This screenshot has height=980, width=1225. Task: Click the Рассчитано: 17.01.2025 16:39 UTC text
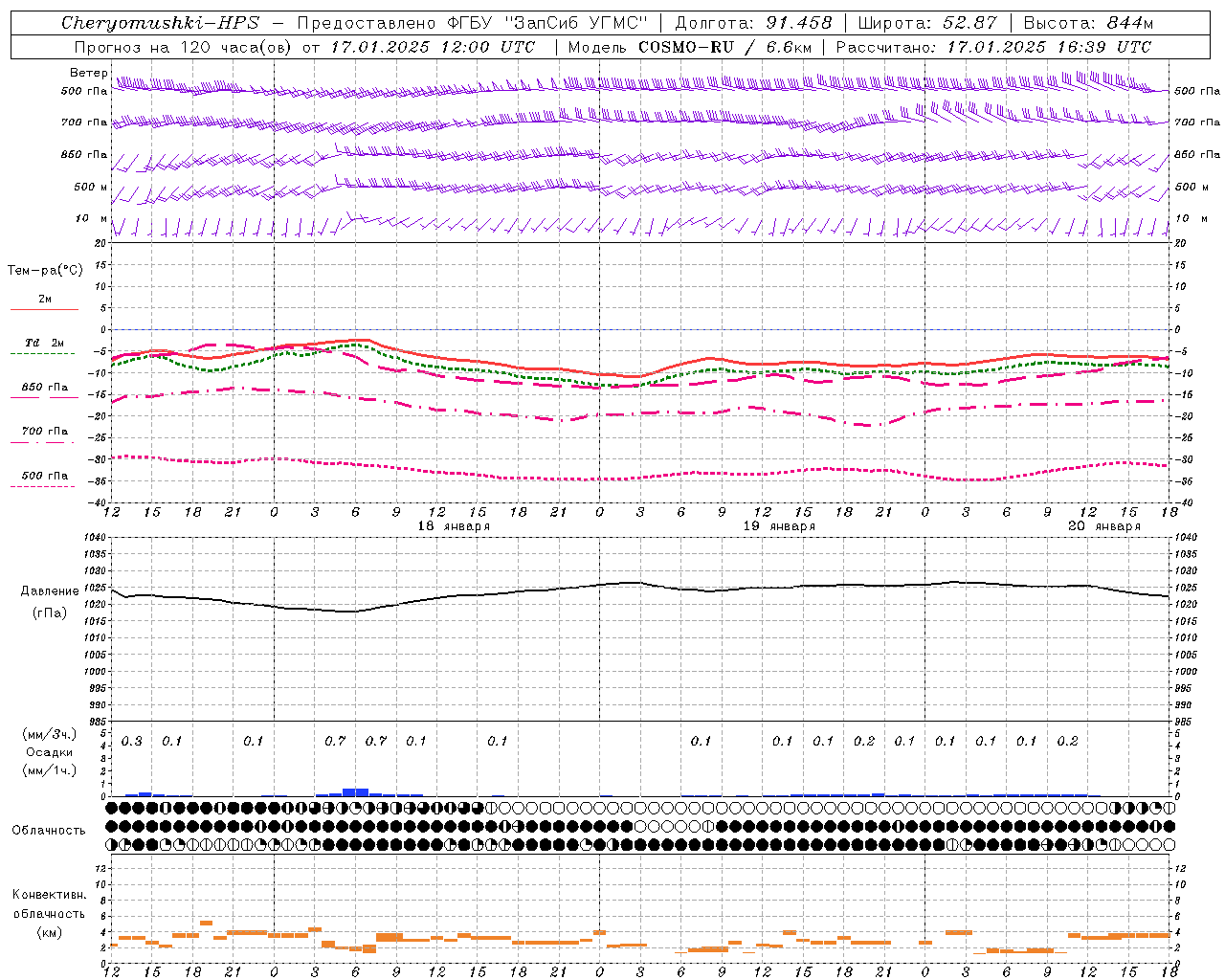click(993, 47)
